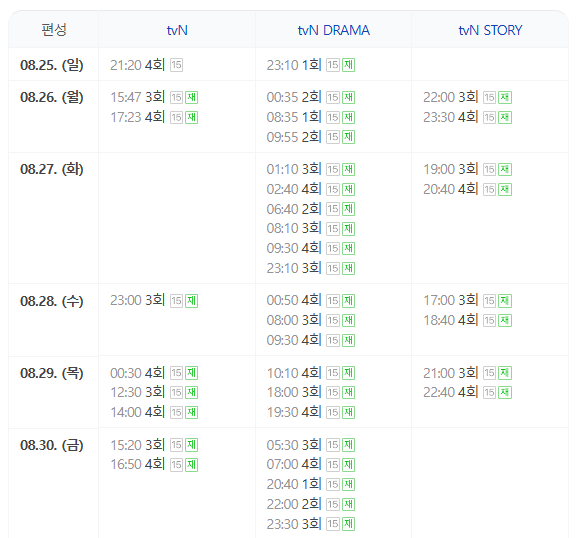The image size is (576, 538).
Task: Click the 재 rerun icon beside 09:55 2회
Action: [x=349, y=137]
